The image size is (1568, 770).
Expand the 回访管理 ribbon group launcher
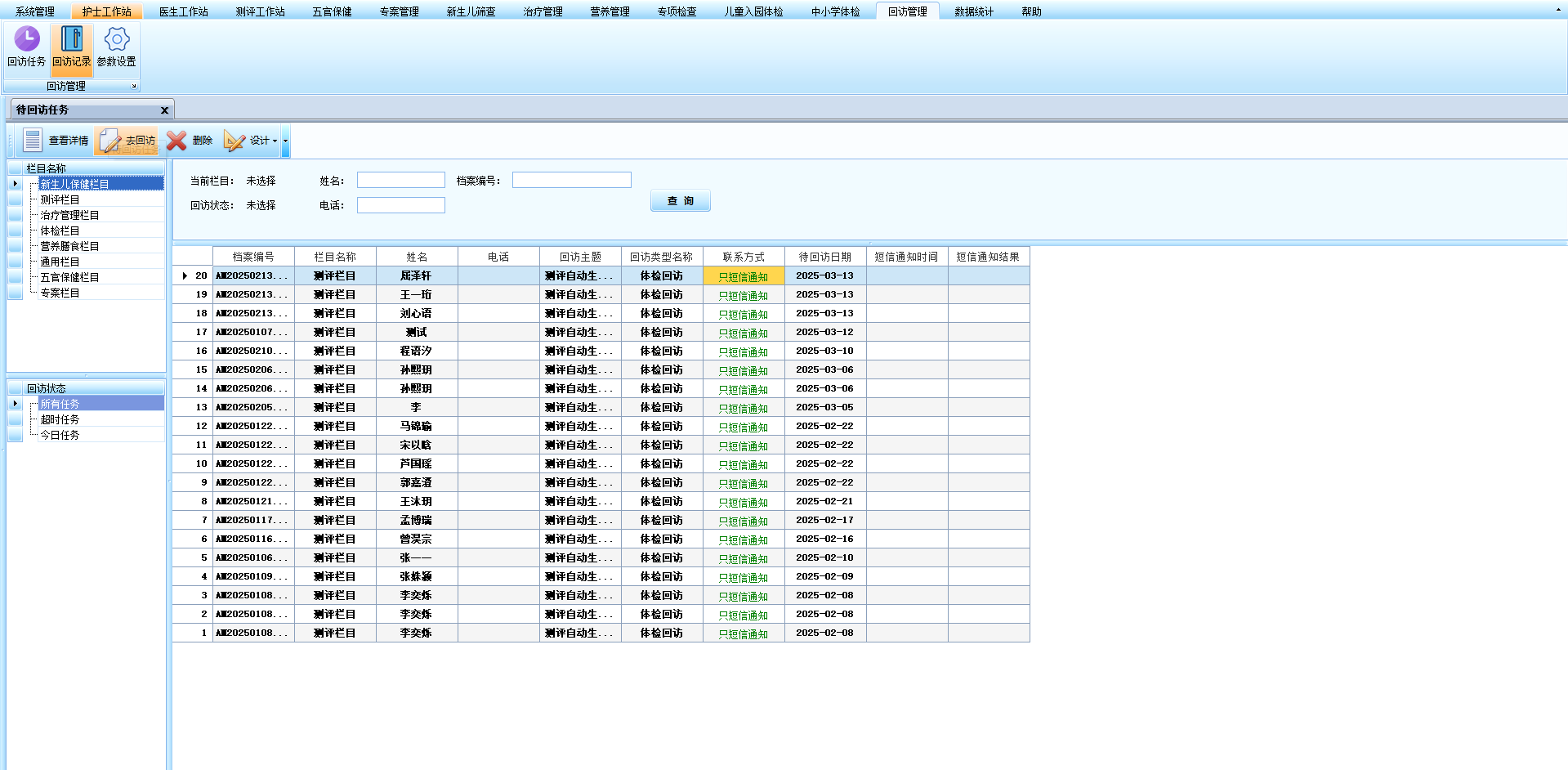(x=134, y=86)
